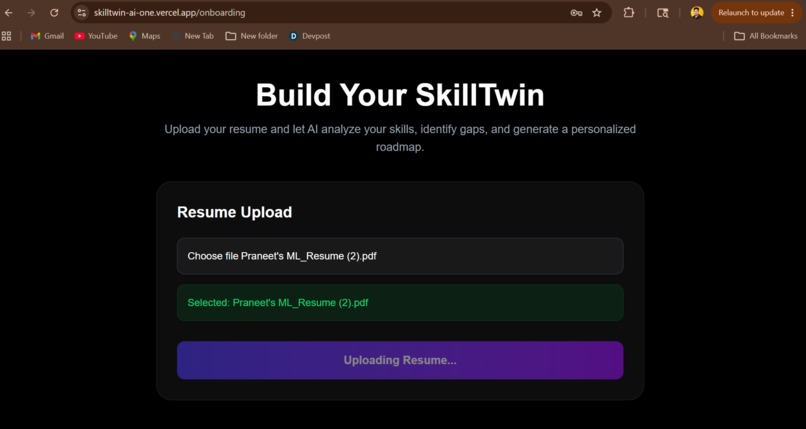
Task: Click the browser forward arrow
Action: pyautogui.click(x=31, y=13)
